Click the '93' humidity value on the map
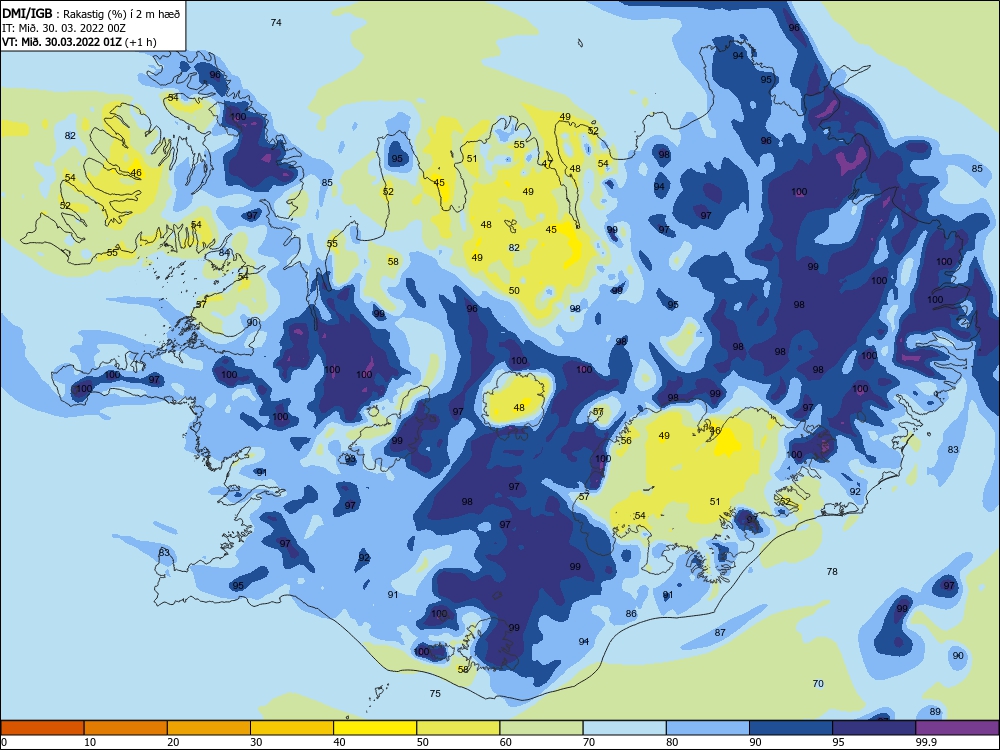The height and width of the screenshot is (750, 1000). point(350,459)
